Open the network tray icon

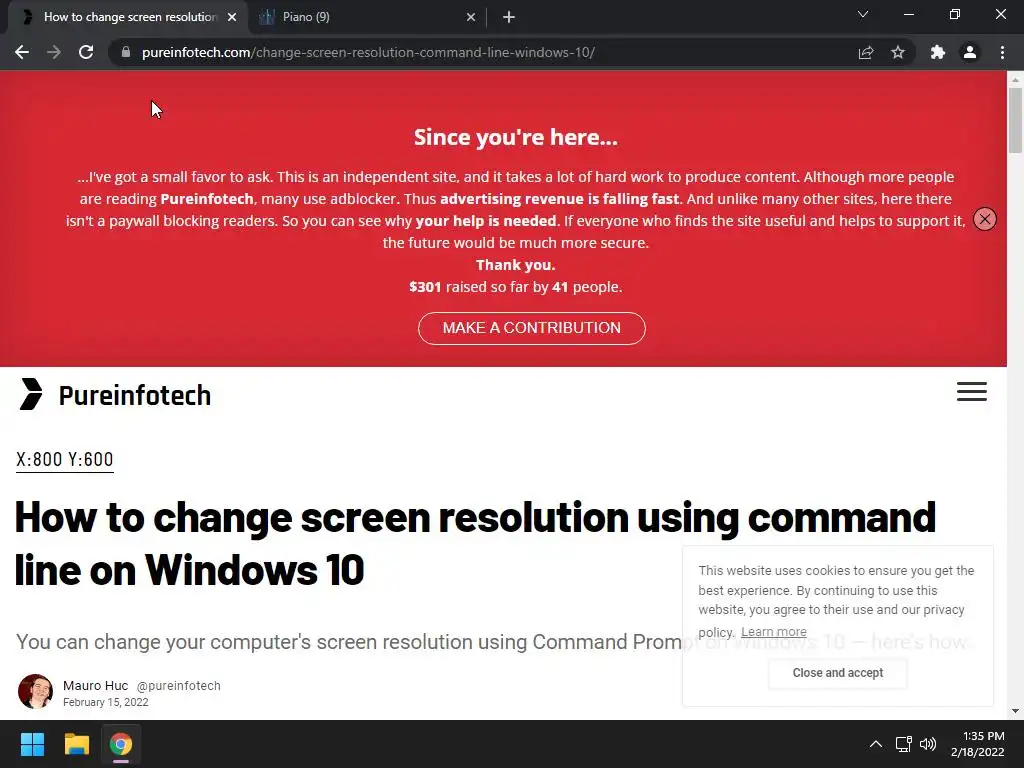[904, 744]
